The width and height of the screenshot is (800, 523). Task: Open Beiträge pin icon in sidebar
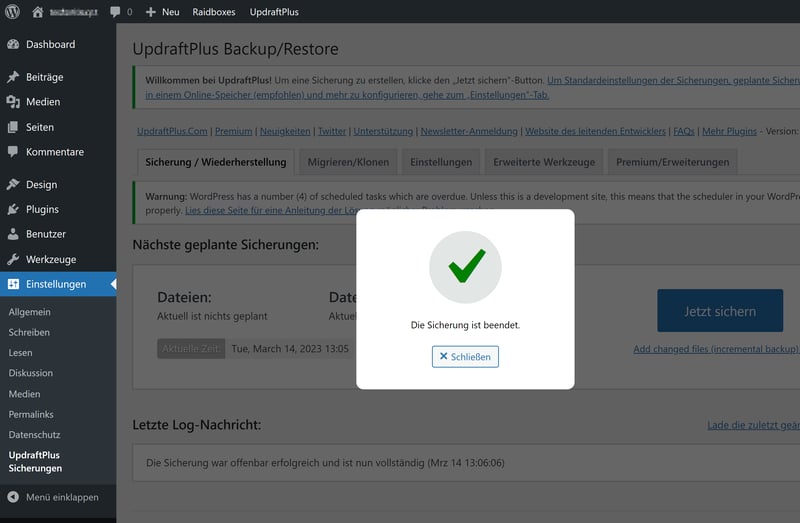pos(13,77)
